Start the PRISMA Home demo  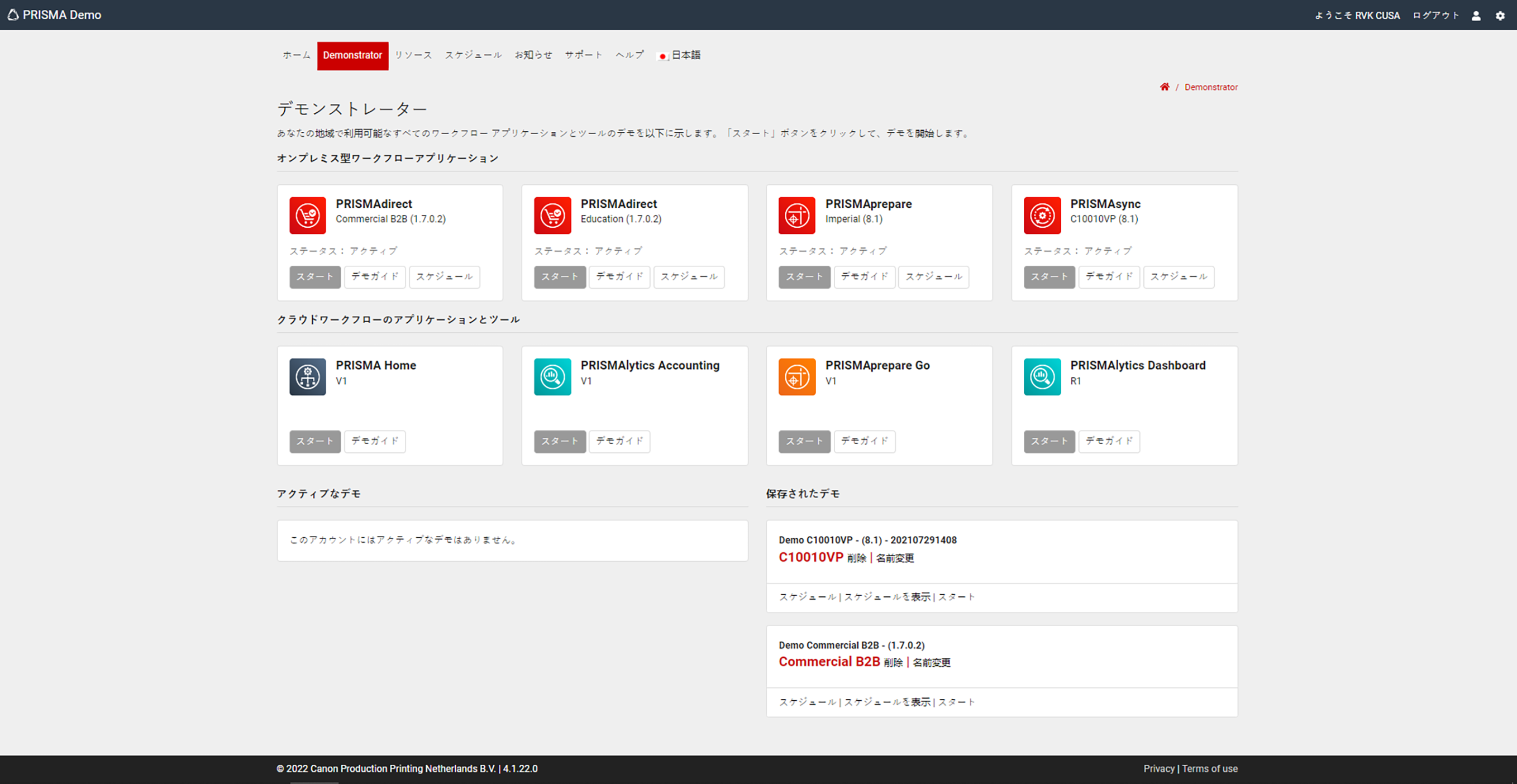(314, 442)
